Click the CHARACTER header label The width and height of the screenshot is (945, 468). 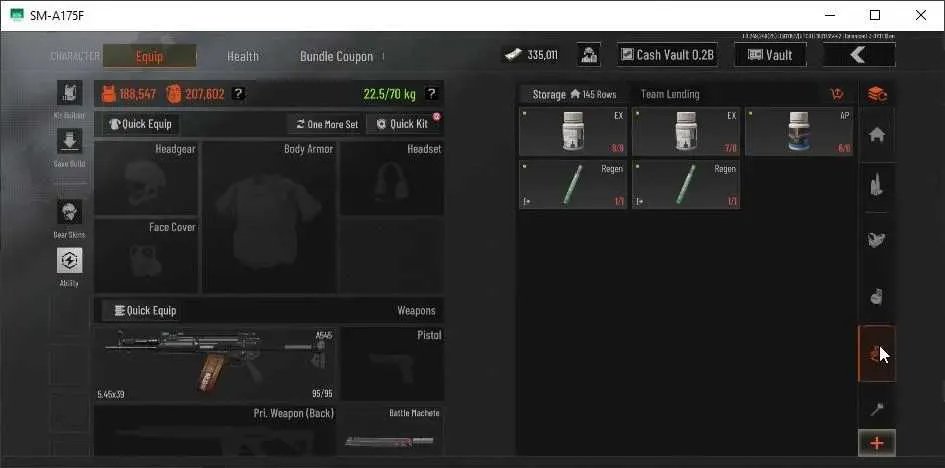[75, 56]
